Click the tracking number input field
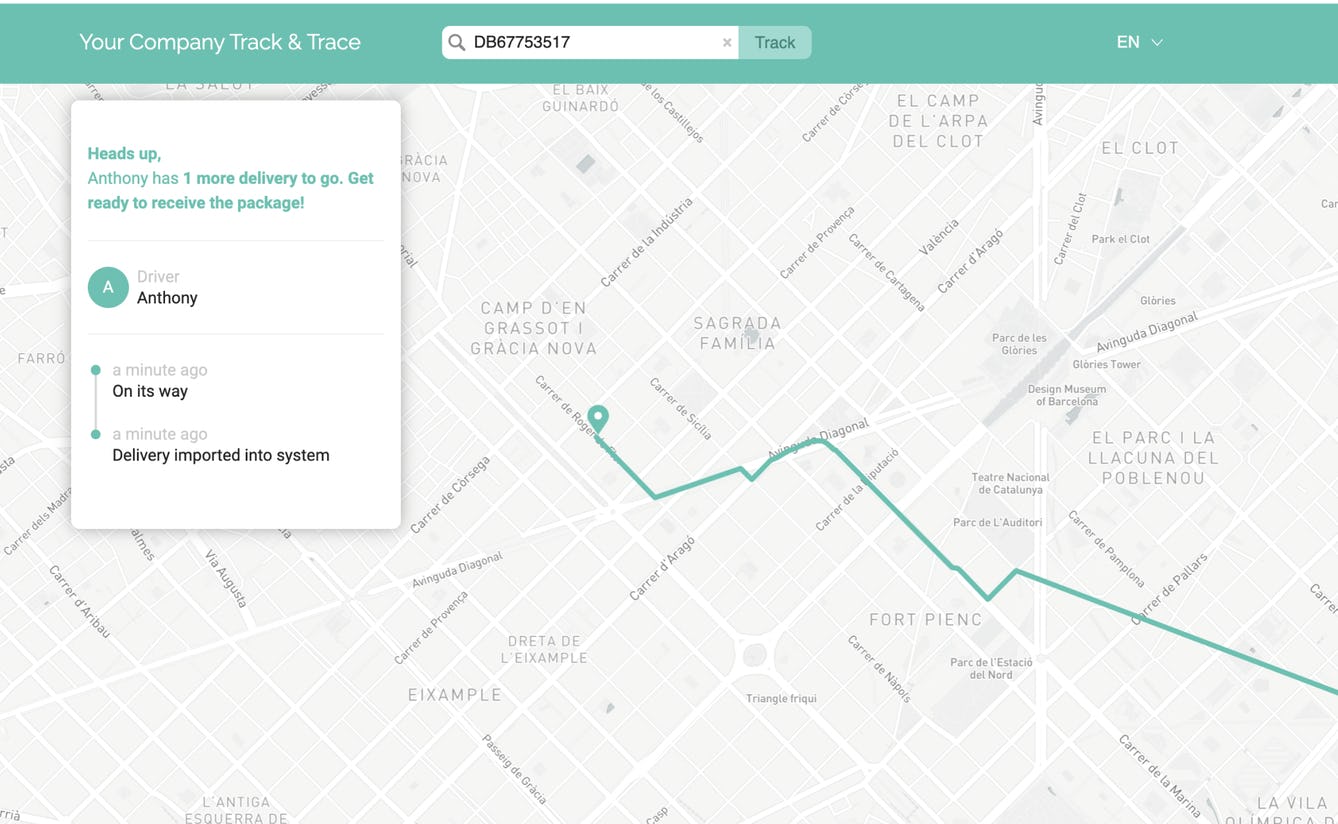The image size is (1338, 824). 590,42
